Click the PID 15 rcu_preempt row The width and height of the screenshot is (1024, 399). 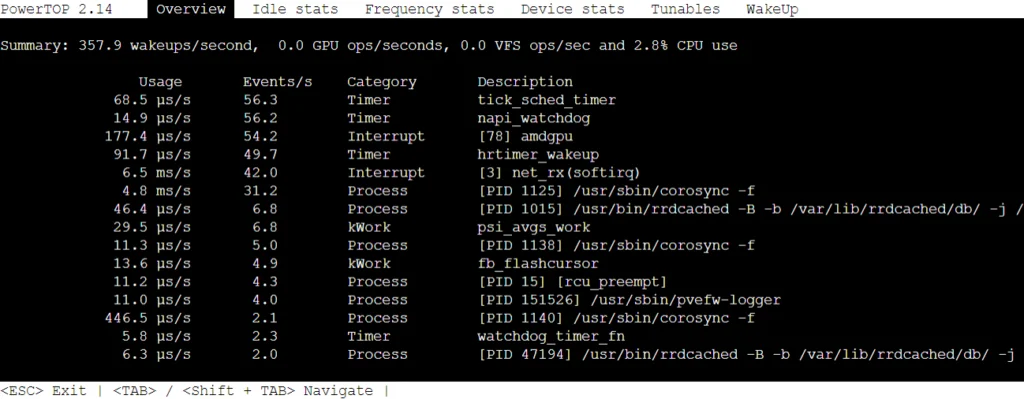coord(385,281)
